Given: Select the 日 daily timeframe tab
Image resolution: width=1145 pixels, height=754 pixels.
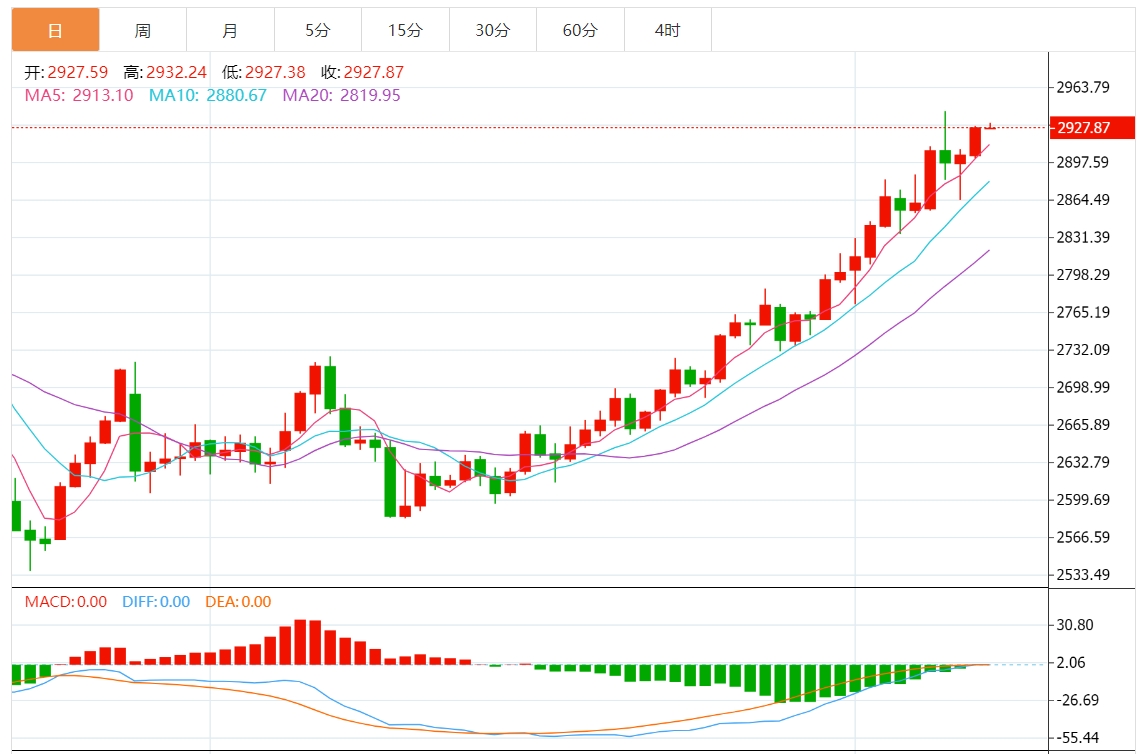Looking at the screenshot, I should 55,30.
